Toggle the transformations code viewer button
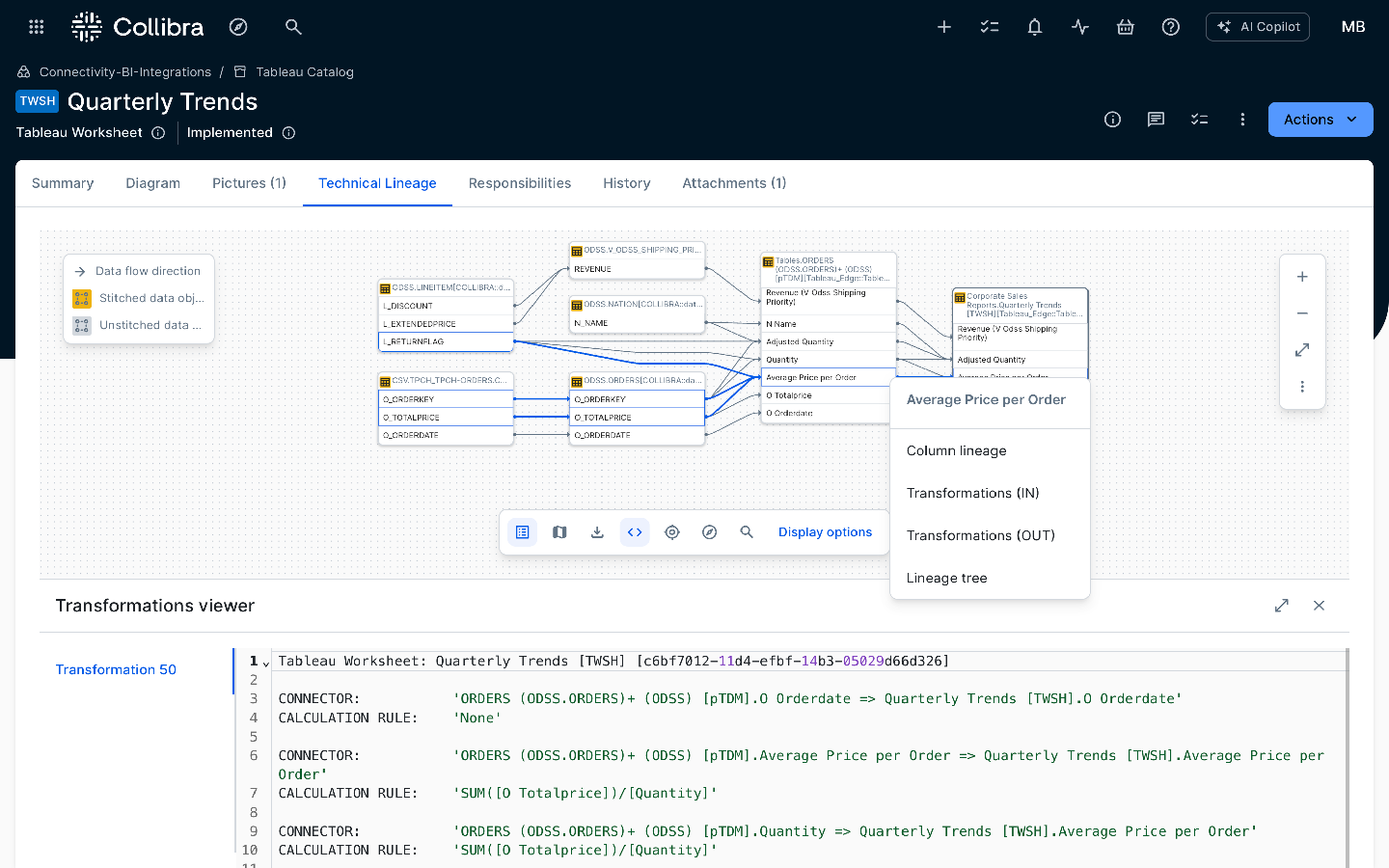This screenshot has width=1389, height=868. (x=635, y=532)
